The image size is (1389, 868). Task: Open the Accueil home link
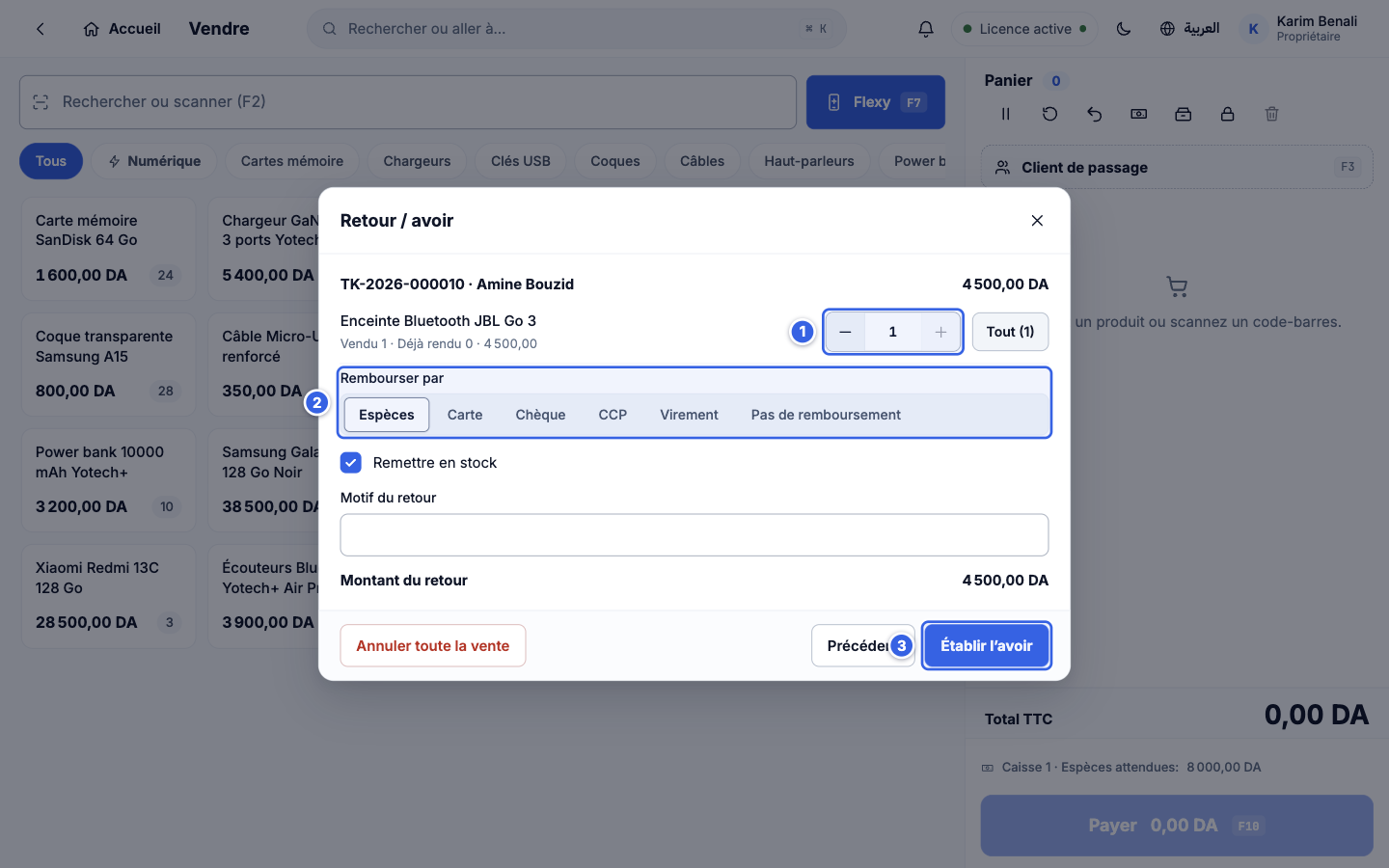tap(122, 29)
